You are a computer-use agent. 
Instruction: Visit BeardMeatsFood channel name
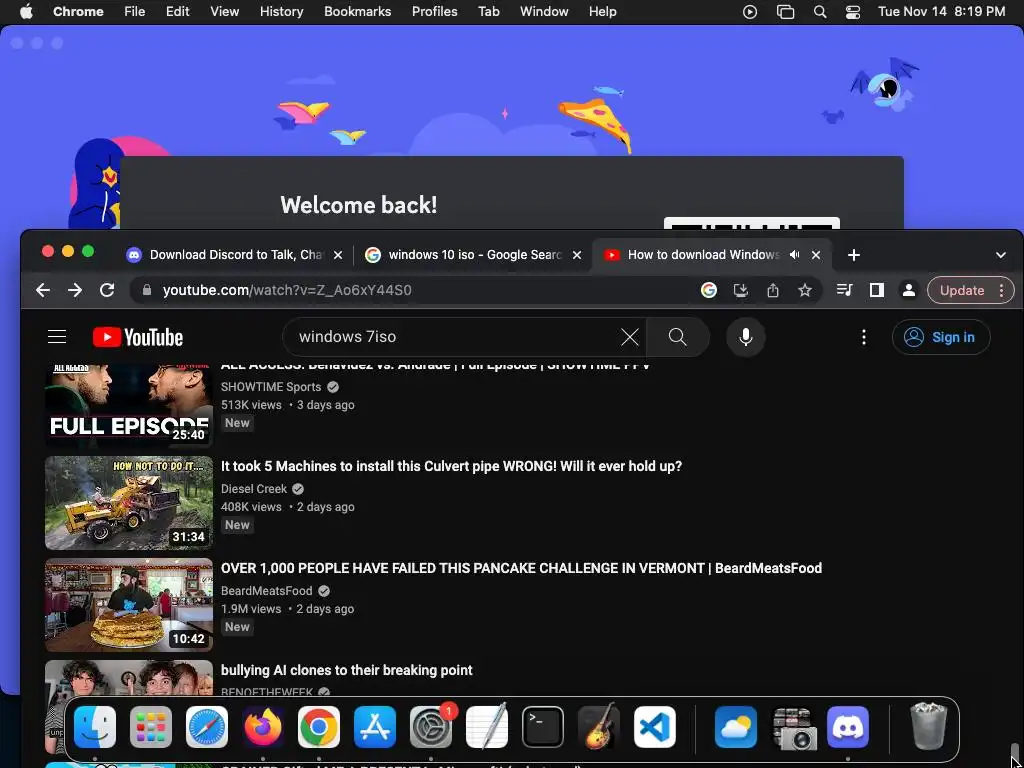(x=266, y=590)
